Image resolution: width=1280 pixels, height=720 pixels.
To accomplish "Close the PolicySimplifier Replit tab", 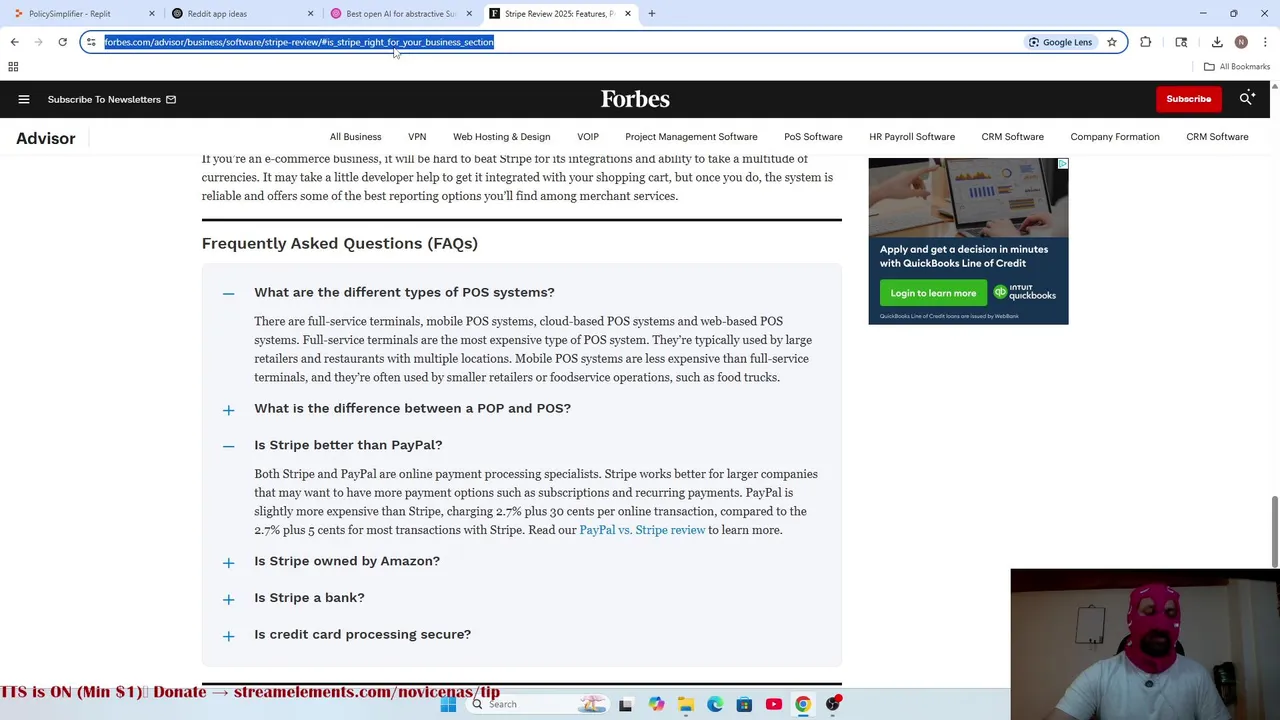I will coord(152,14).
